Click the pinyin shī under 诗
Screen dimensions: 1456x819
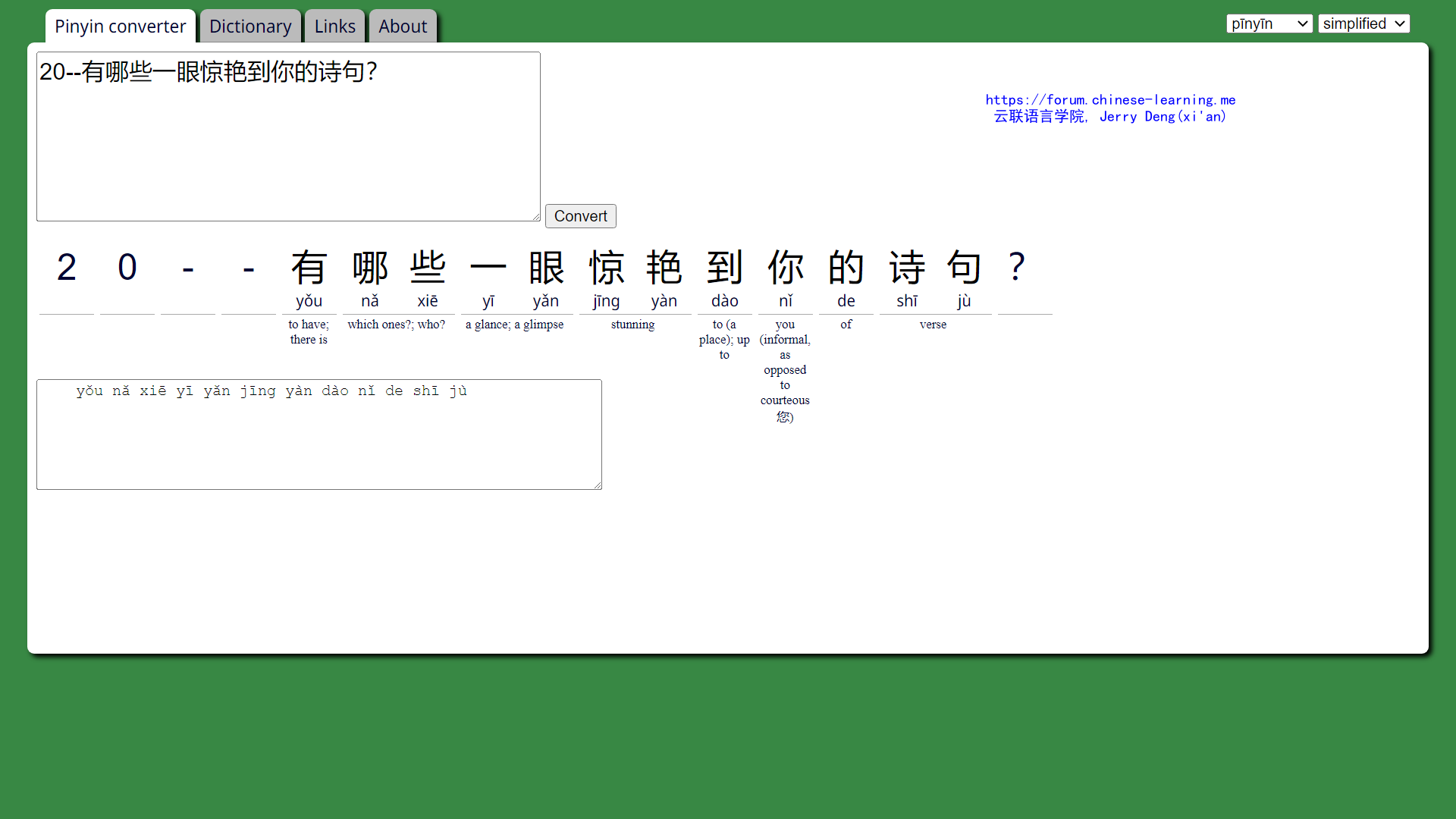tap(907, 301)
